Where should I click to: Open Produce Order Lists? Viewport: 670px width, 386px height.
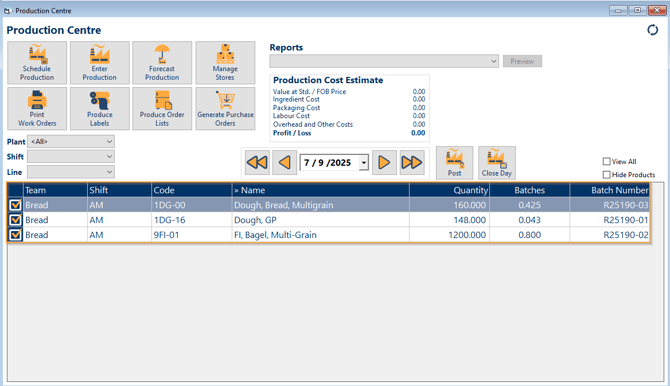tap(162, 109)
